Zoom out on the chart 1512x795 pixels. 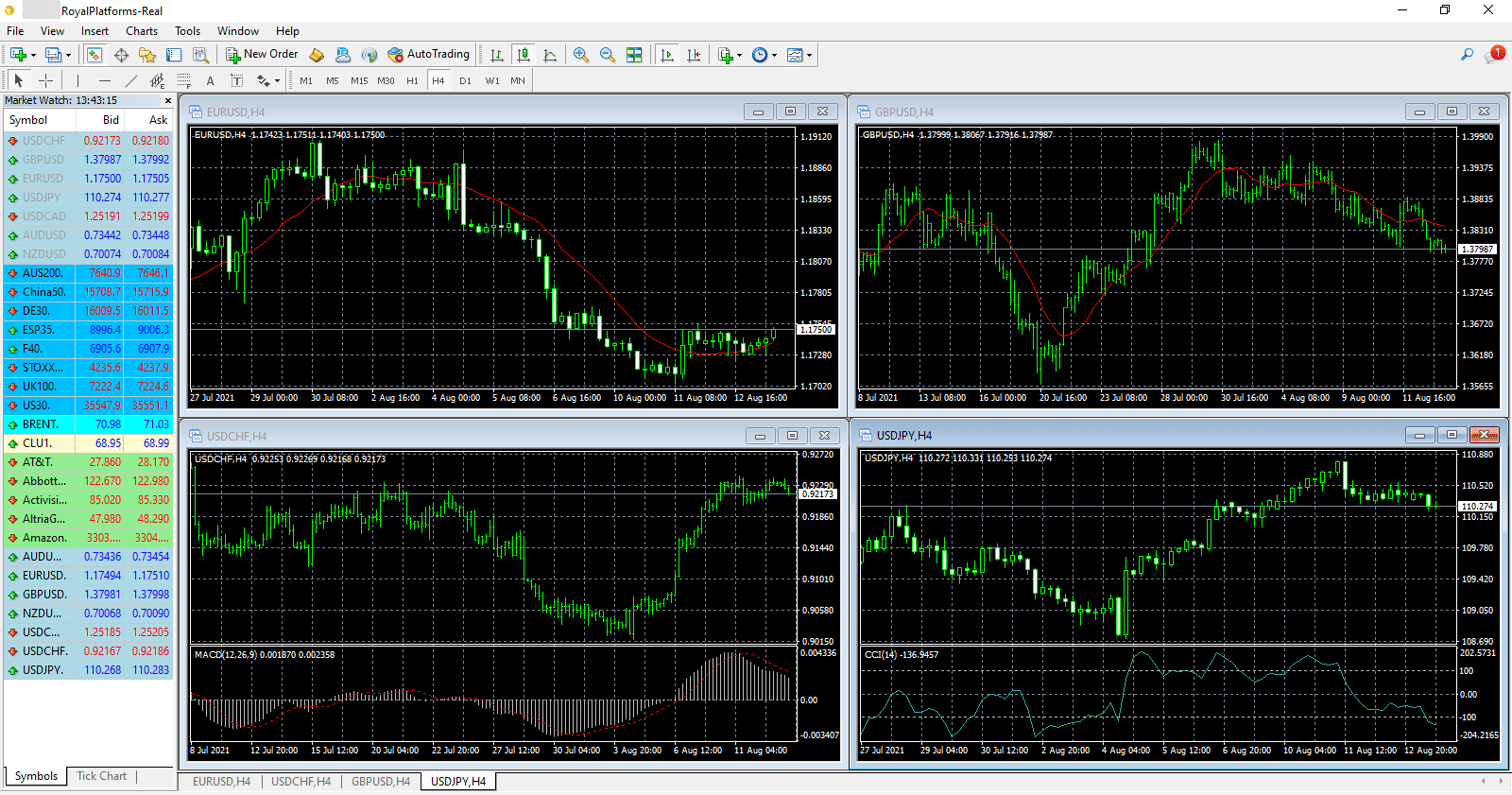coord(608,55)
